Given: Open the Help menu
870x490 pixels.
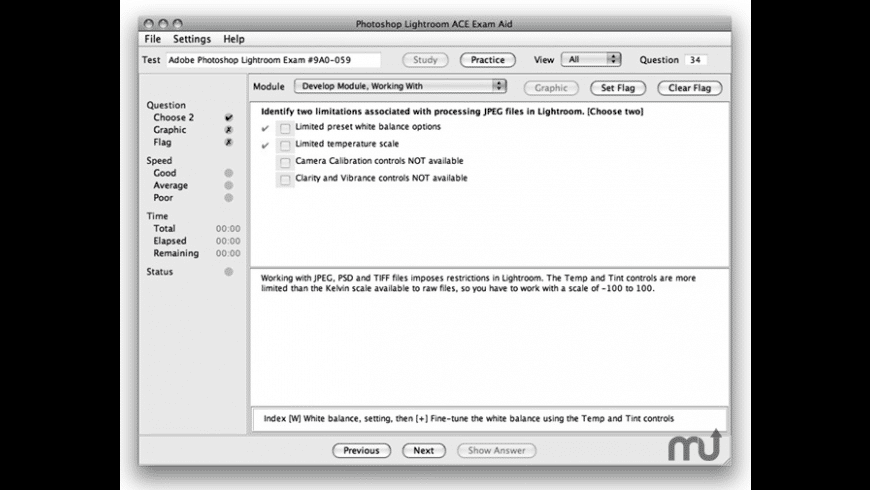Looking at the screenshot, I should click(234, 39).
